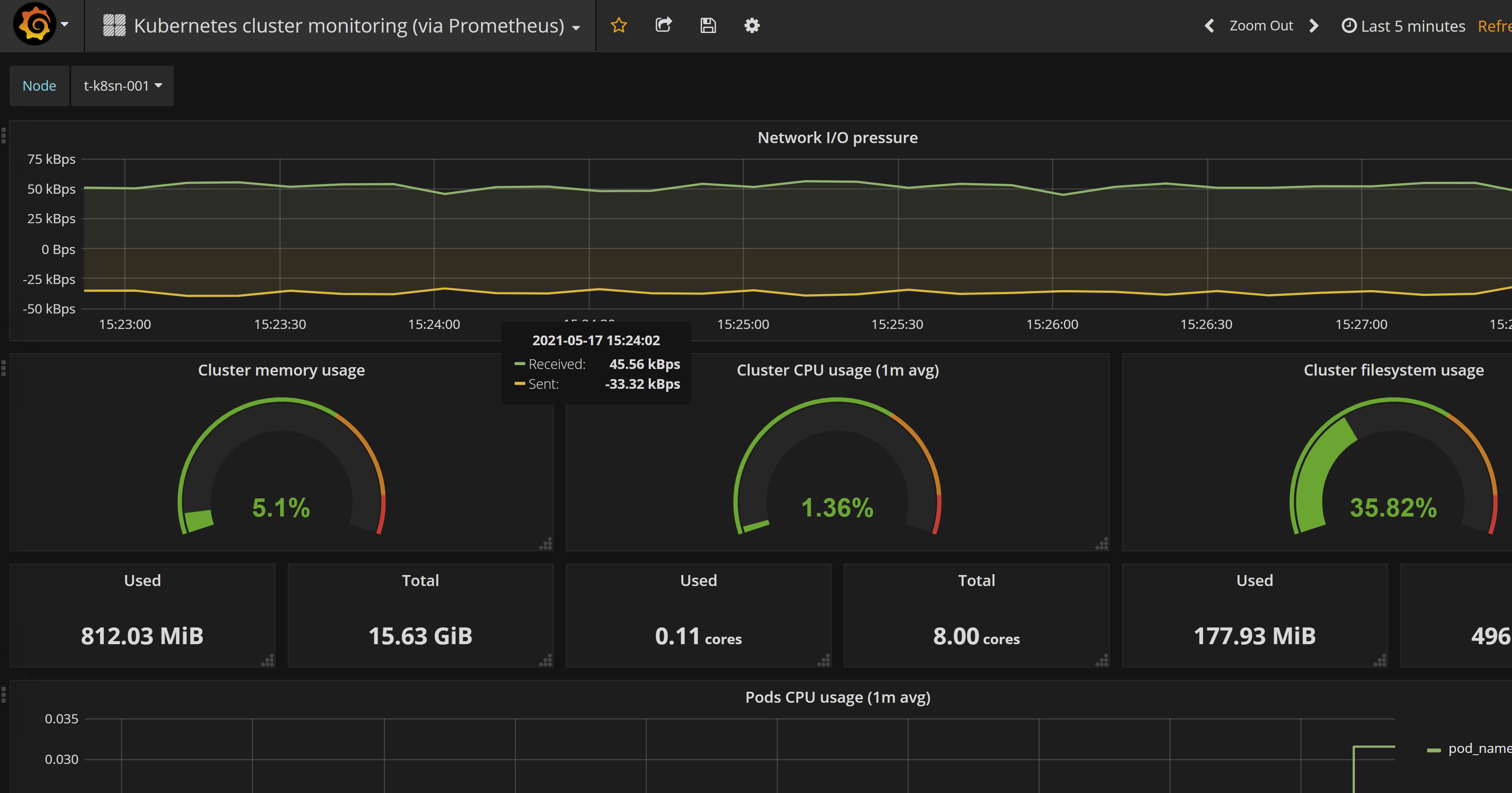
Task: Click the 8.00 cores total value
Action: (x=977, y=636)
